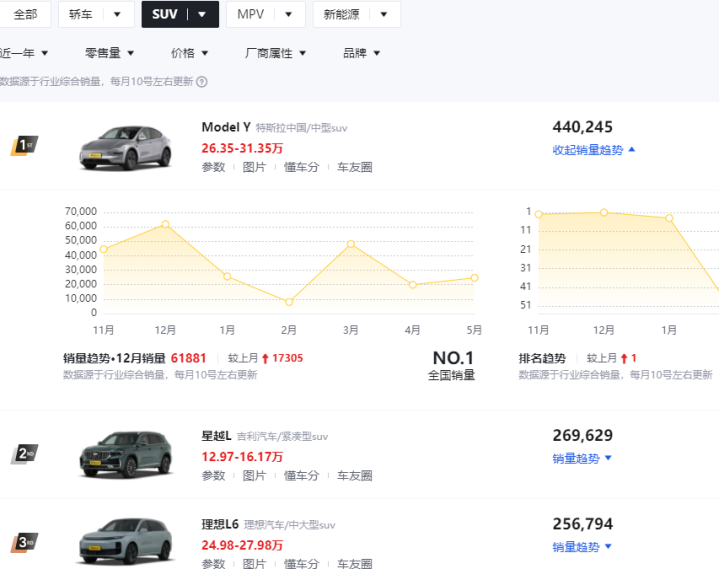Open 理想L6 图片 link
719x569 pixels.
pyautogui.click(x=254, y=563)
